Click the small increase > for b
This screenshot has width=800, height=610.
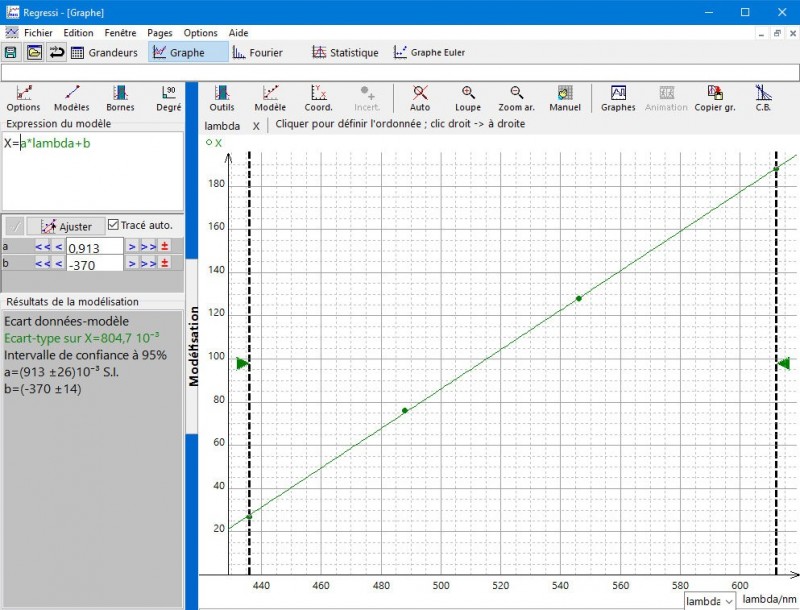[132, 264]
